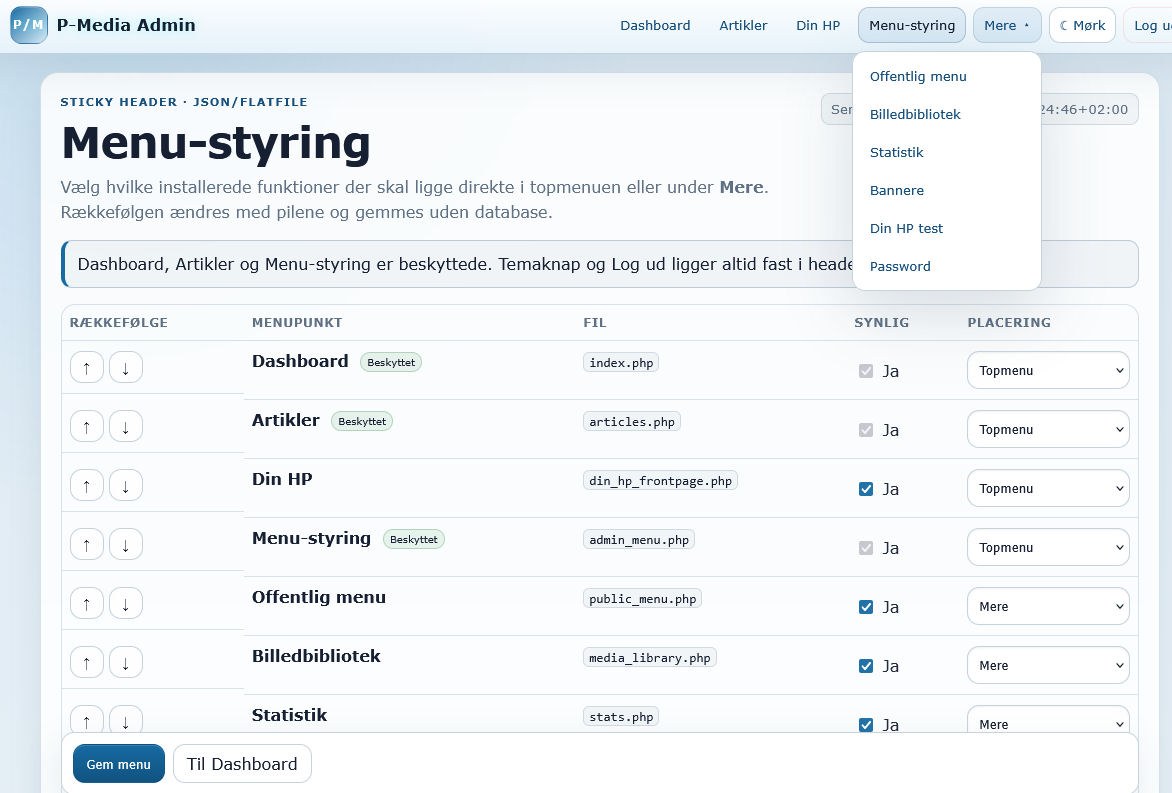Move Dashboard row down with arrow
This screenshot has width=1172, height=793.
[x=126, y=368]
